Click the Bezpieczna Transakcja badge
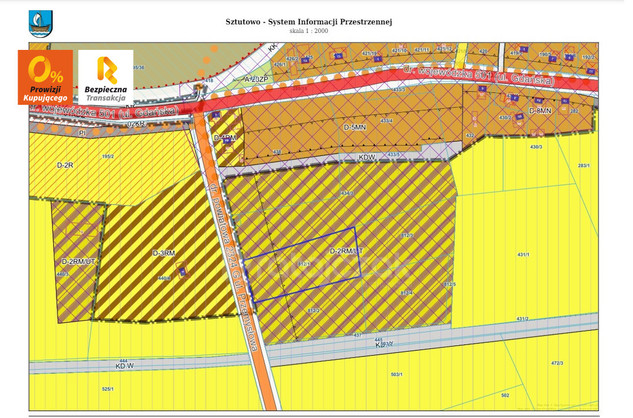 pyautogui.click(x=105, y=78)
